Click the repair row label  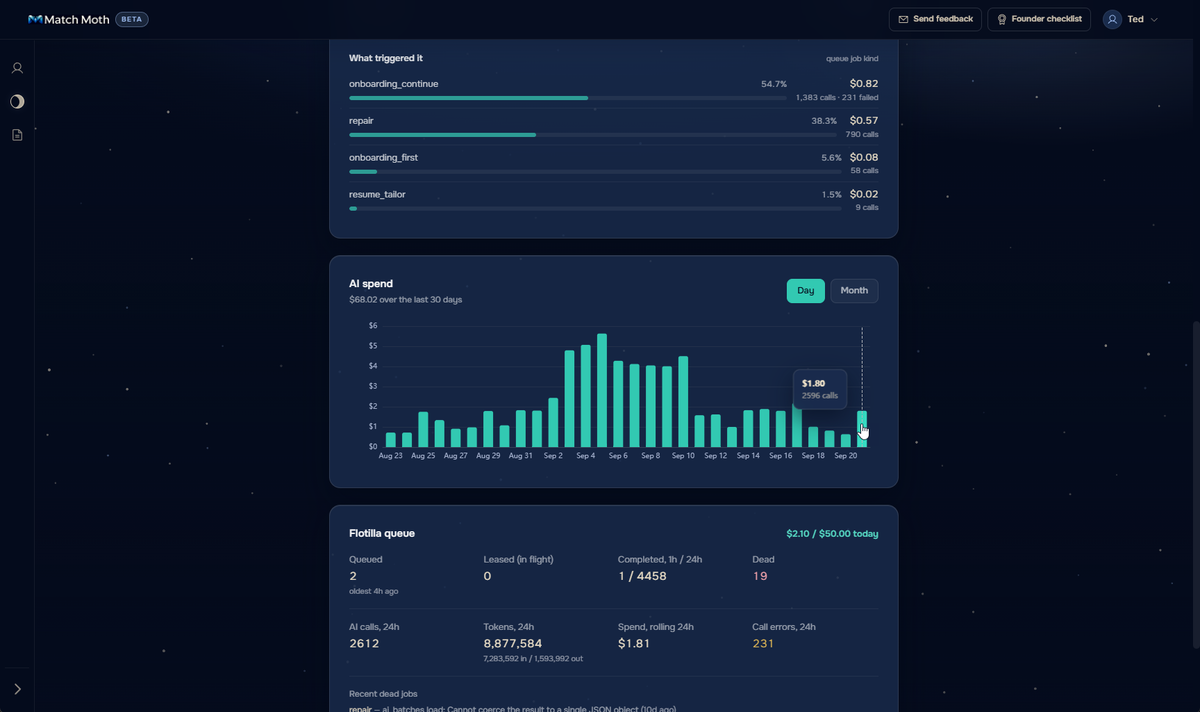(361, 121)
